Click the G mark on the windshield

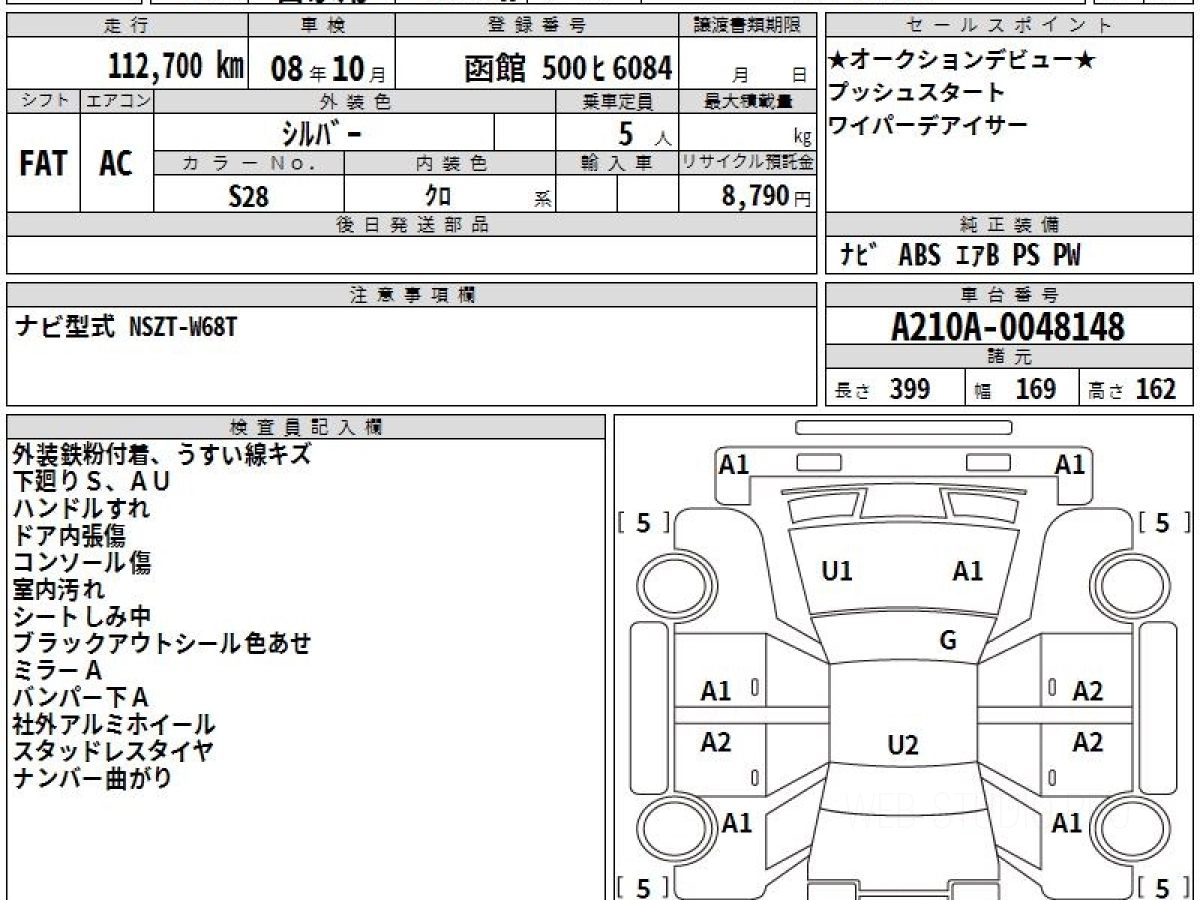click(x=948, y=641)
